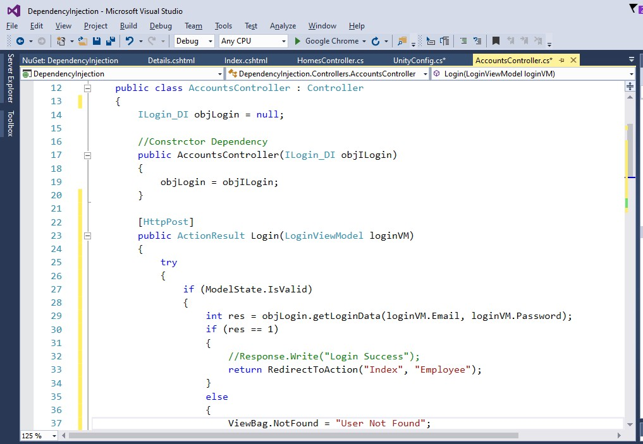
Task: Click the Find in Files icon
Action: pyautogui.click(x=402, y=41)
